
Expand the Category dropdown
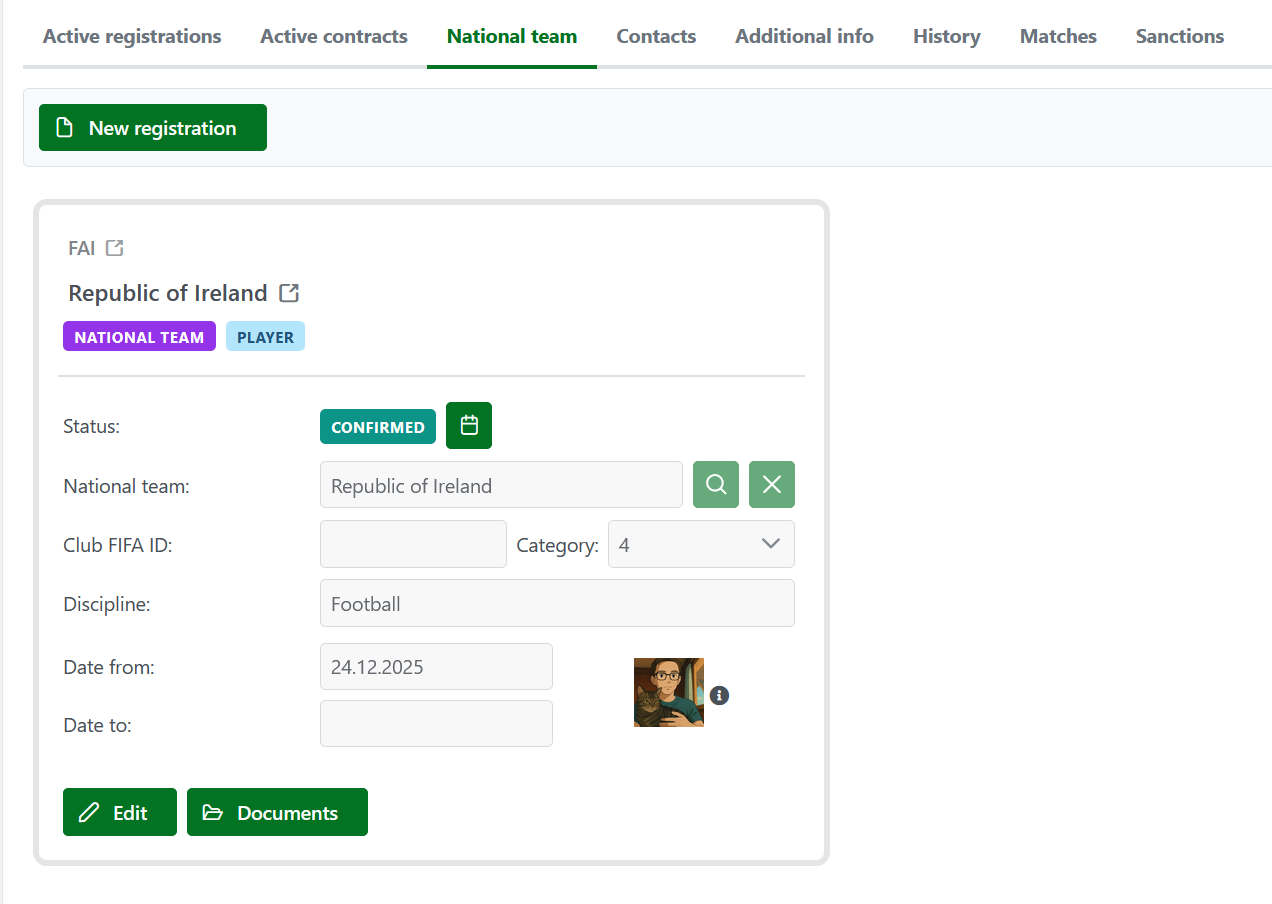tap(701, 544)
